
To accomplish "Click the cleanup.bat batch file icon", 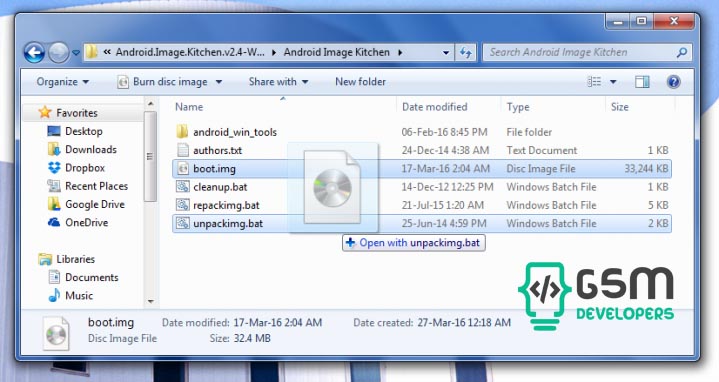I will [183, 187].
